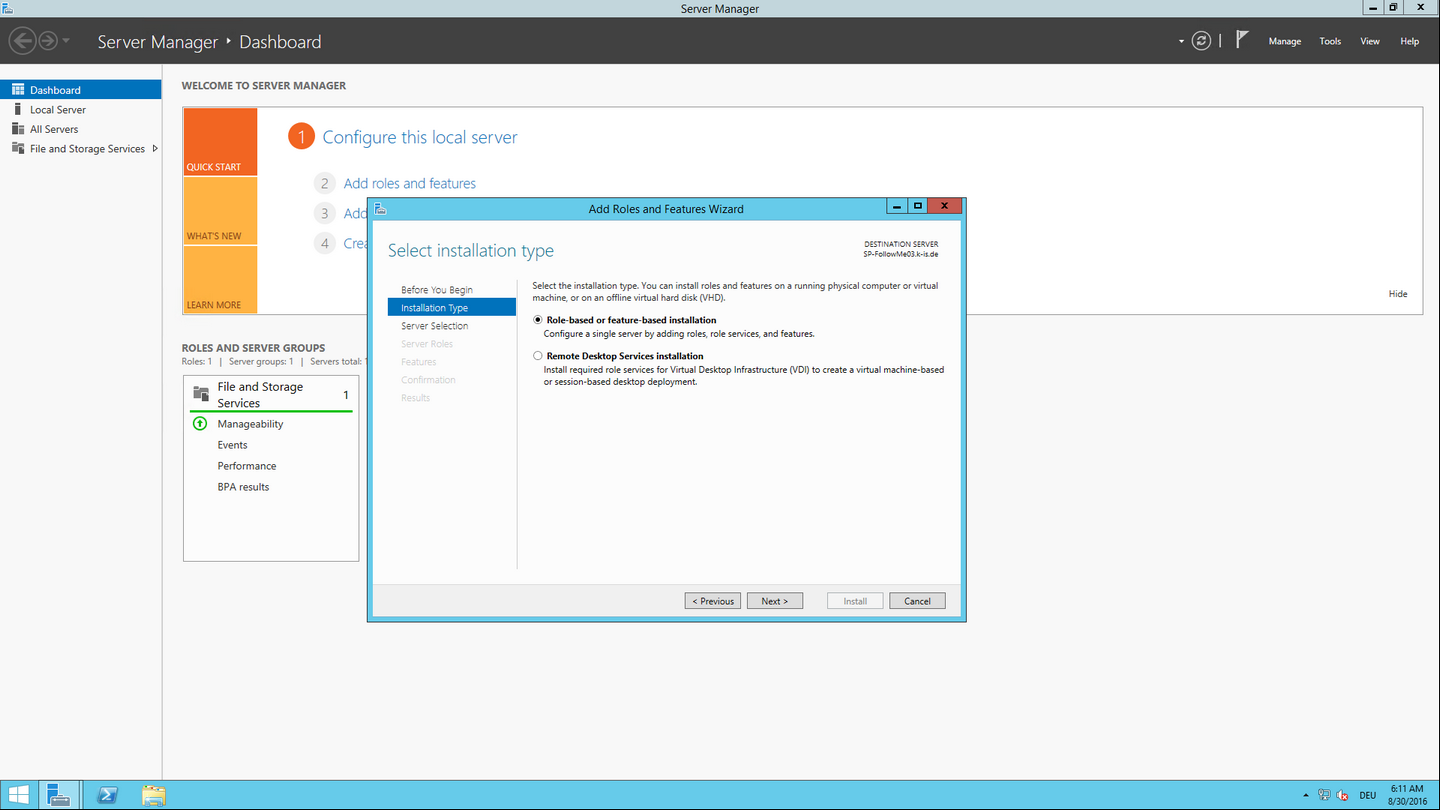1440x810 pixels.
Task: Open the Windows Start button
Action: 19,796
